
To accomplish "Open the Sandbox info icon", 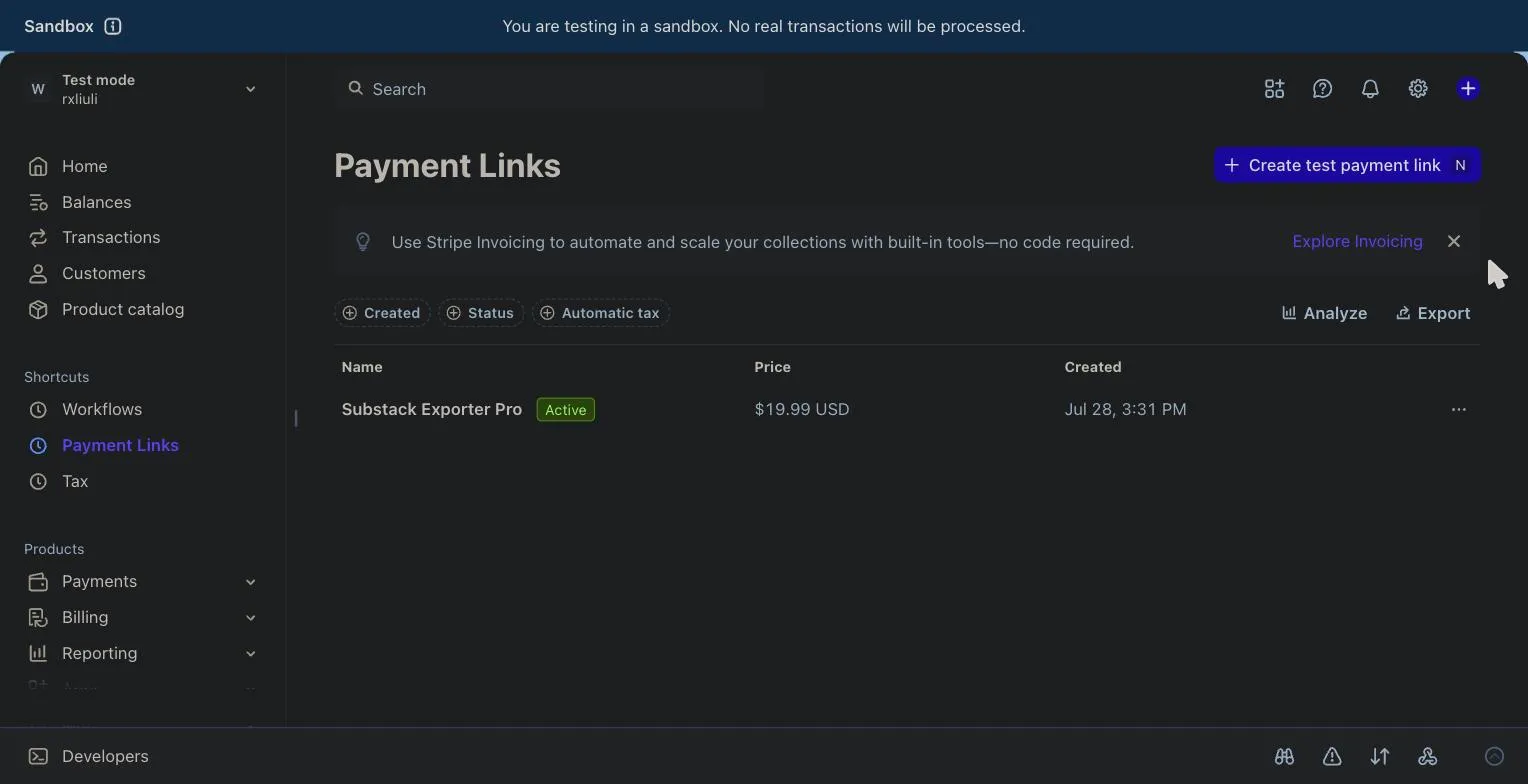I will (113, 26).
